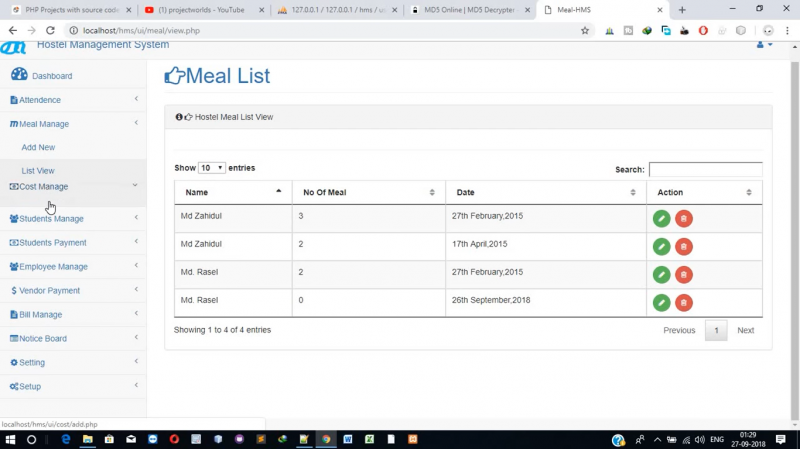Viewport: 800px width, 449px height.
Task: Click the user profile icon at top right
Action: coord(764,45)
